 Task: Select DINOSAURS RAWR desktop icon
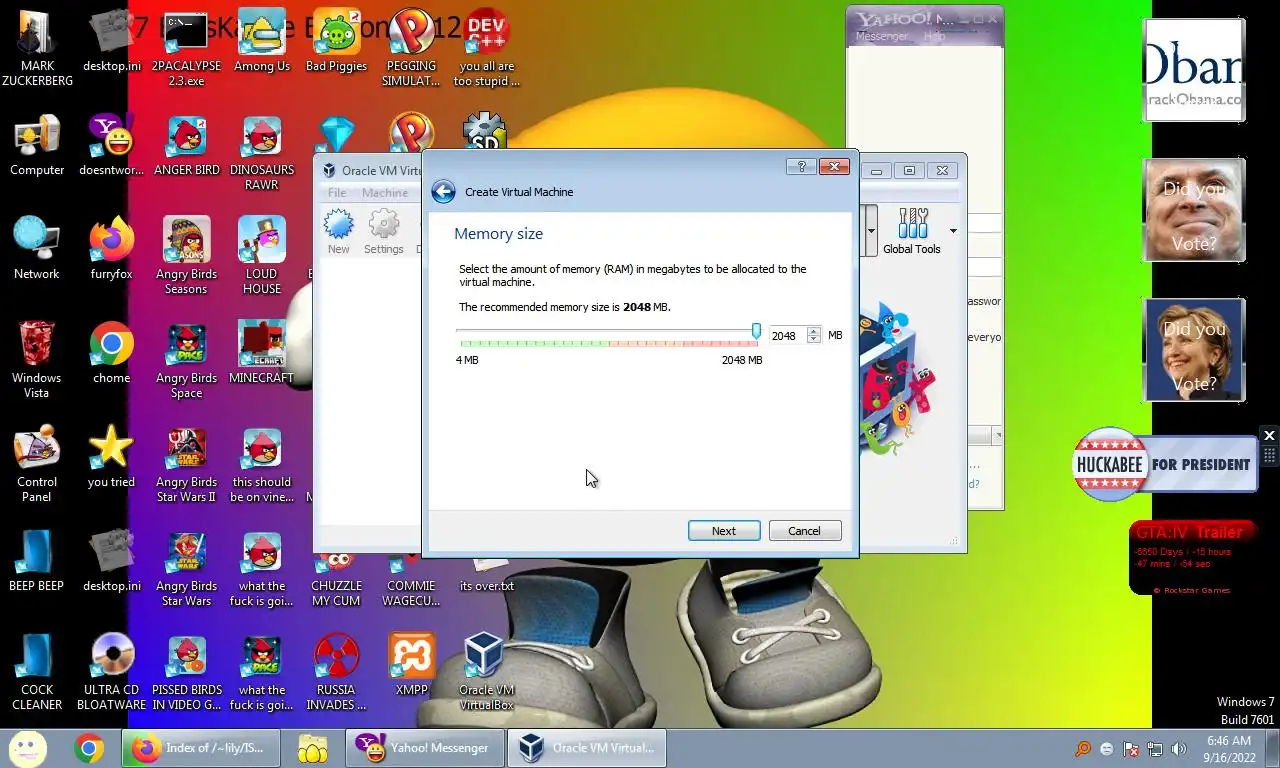(x=261, y=154)
